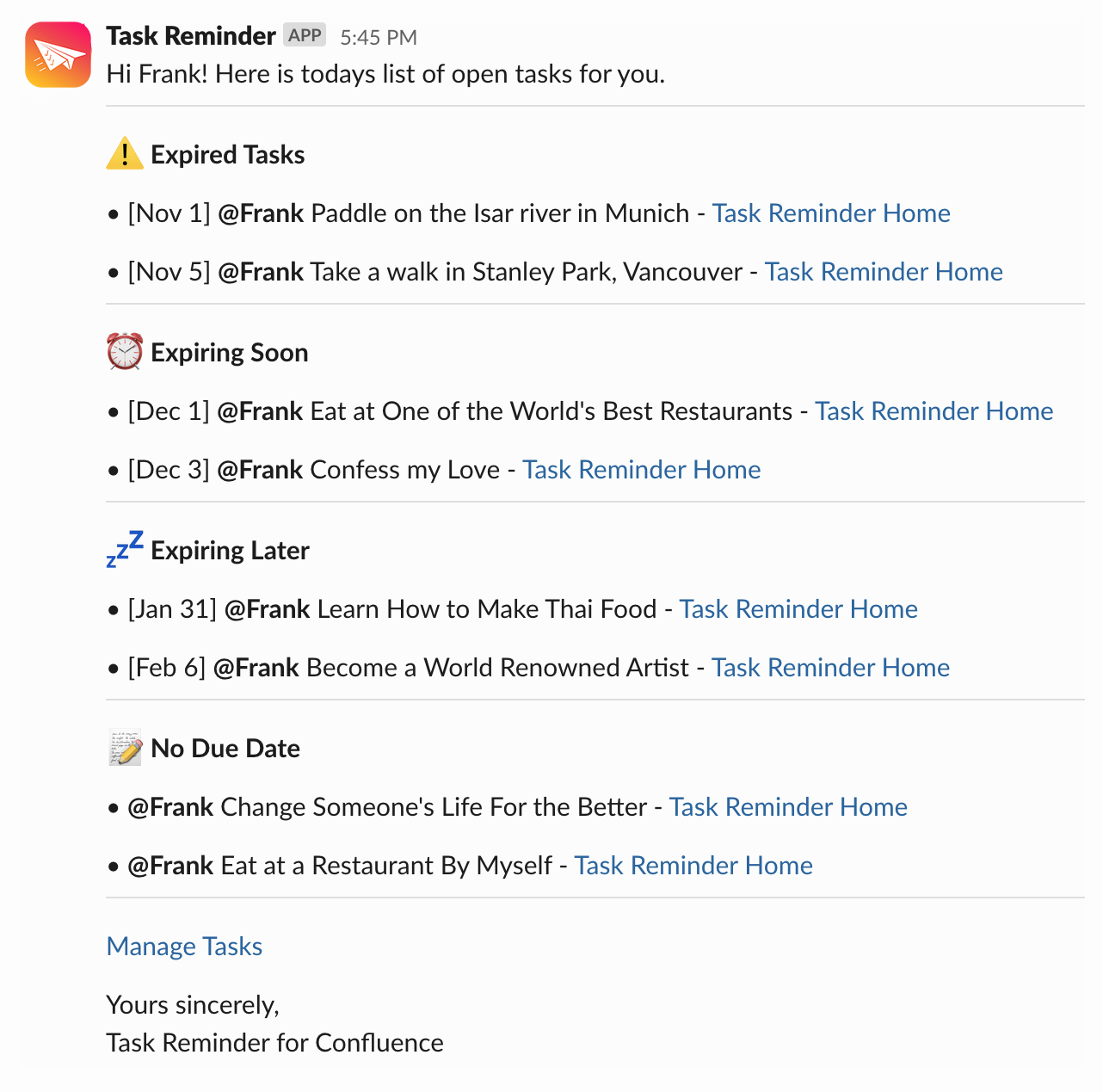Click the alarm clock icon for Expiring Soon

(x=124, y=352)
